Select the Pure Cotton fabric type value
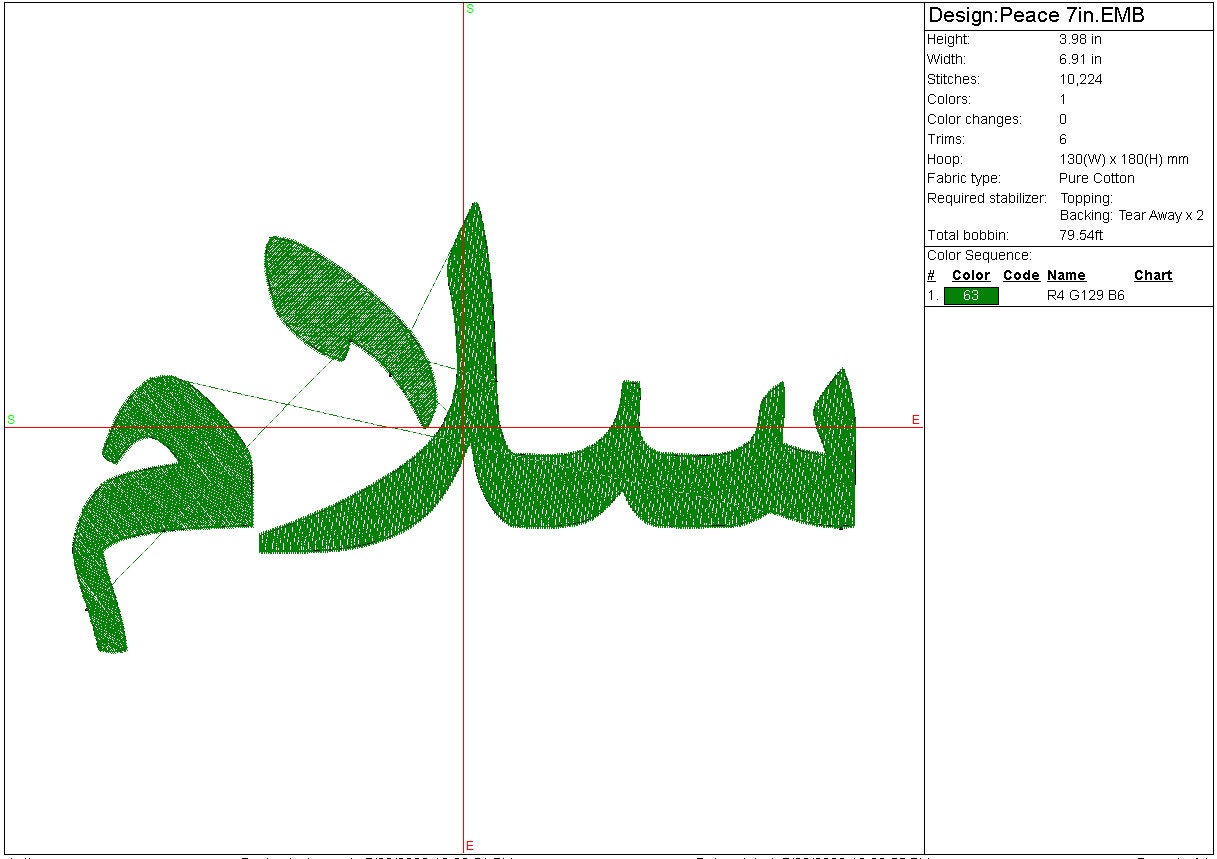 point(1097,178)
